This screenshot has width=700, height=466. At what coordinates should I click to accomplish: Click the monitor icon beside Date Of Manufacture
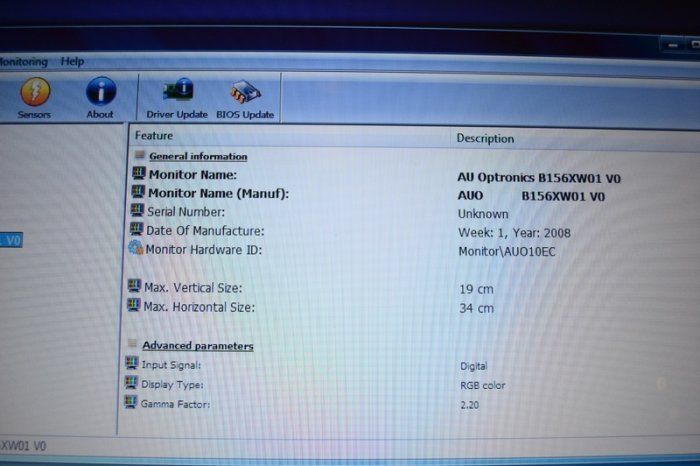[136, 229]
